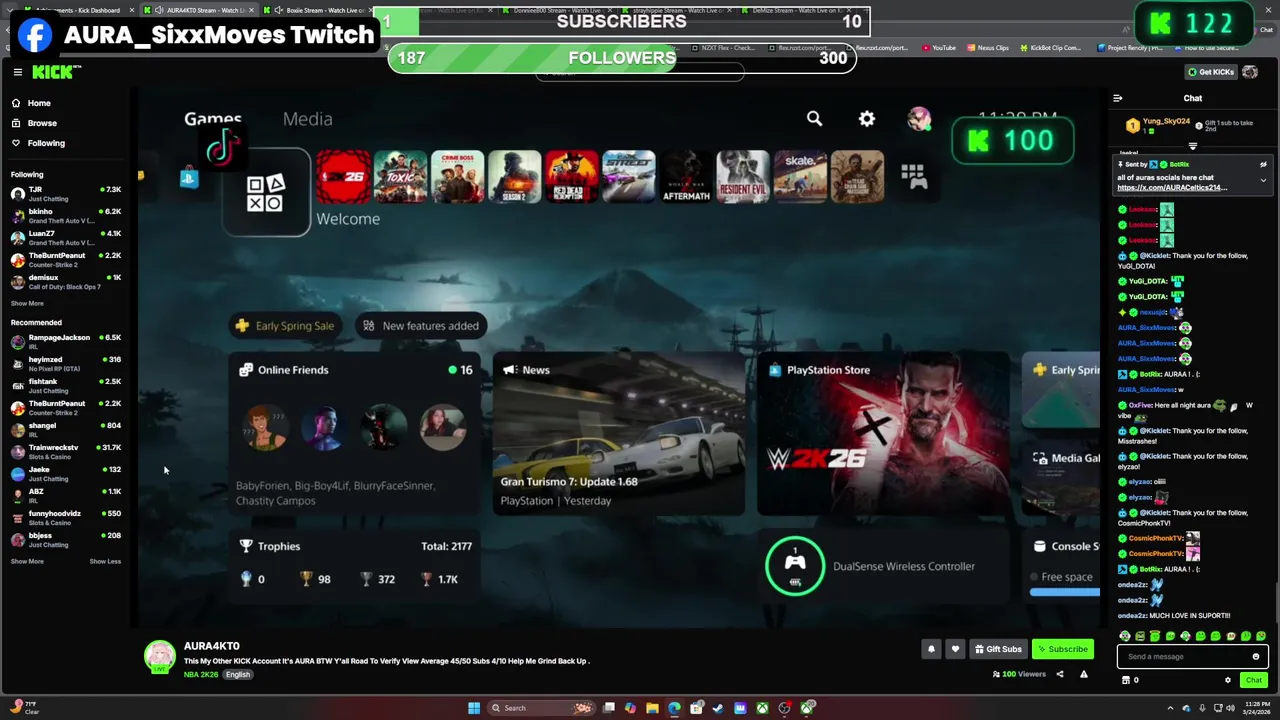Show less recommended channels
This screenshot has width=1280, height=720.
[105, 561]
